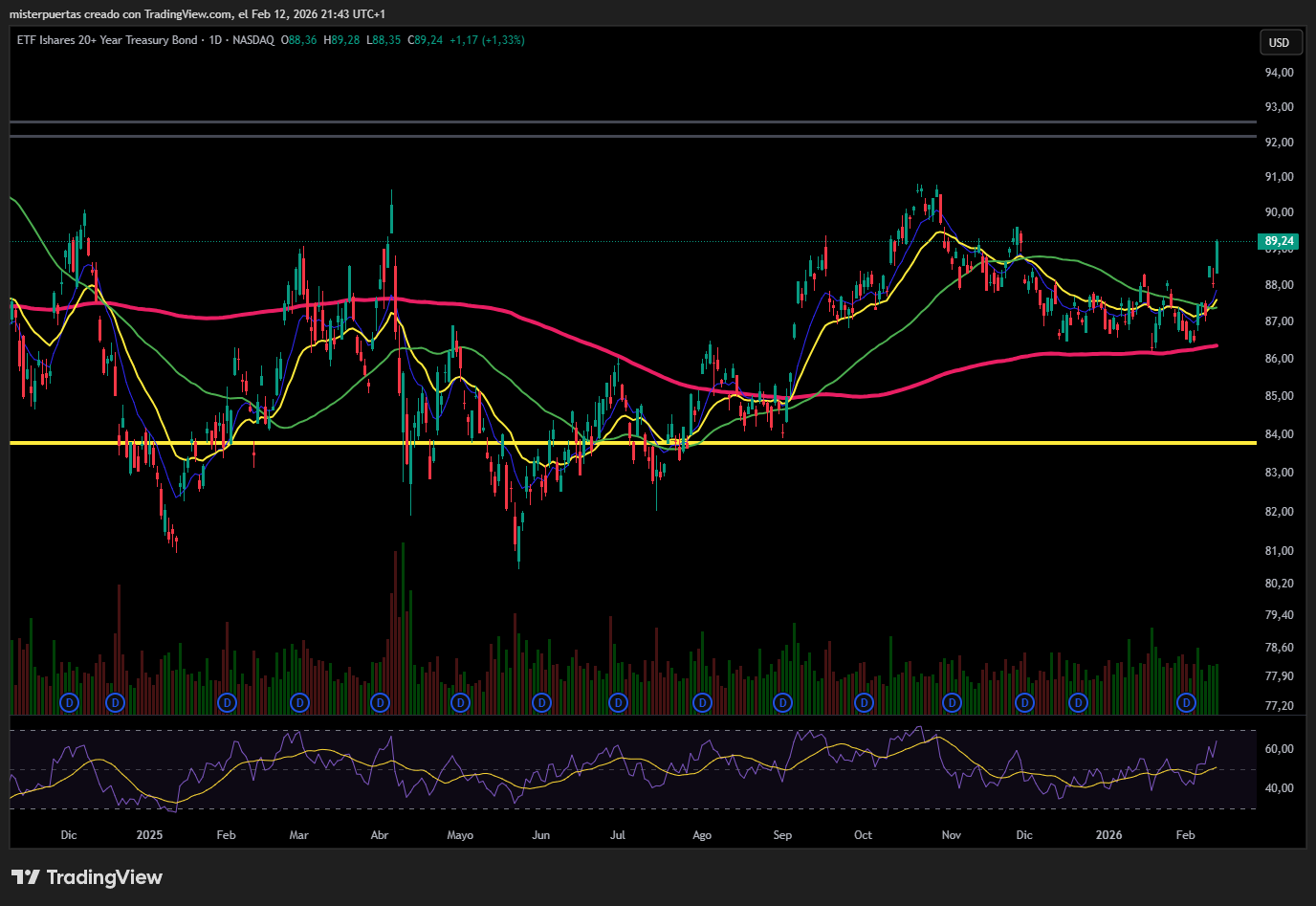This screenshot has height=906, width=1316.
Task: Click the TradingView logo at the bottom
Action: [87, 877]
